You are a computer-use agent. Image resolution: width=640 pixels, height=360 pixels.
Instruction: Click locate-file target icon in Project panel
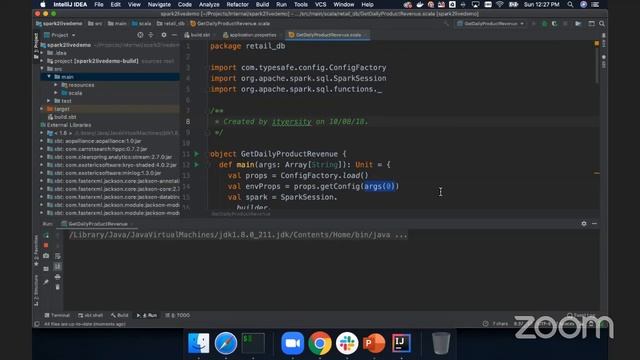140,35
